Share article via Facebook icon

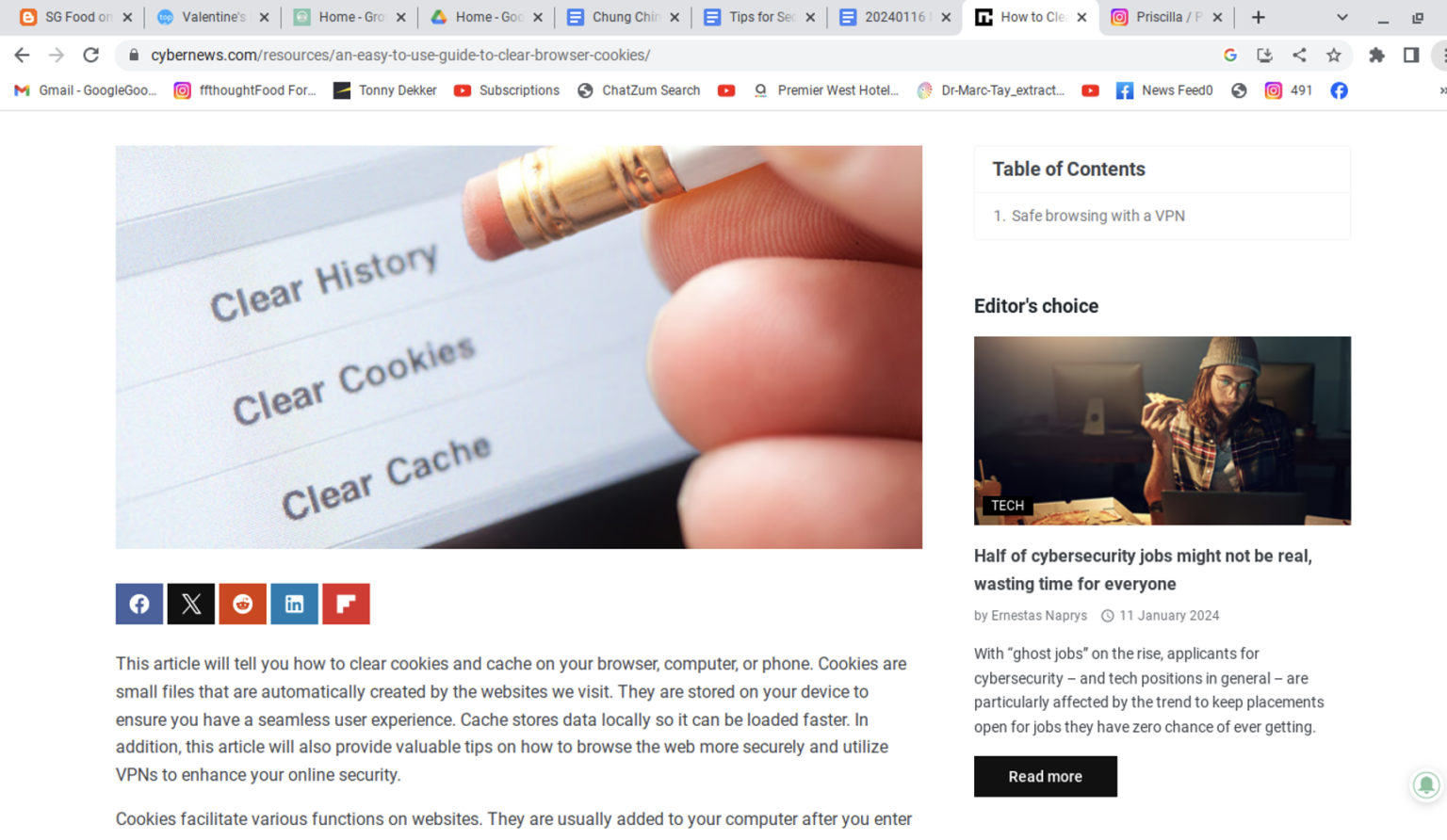coord(139,604)
